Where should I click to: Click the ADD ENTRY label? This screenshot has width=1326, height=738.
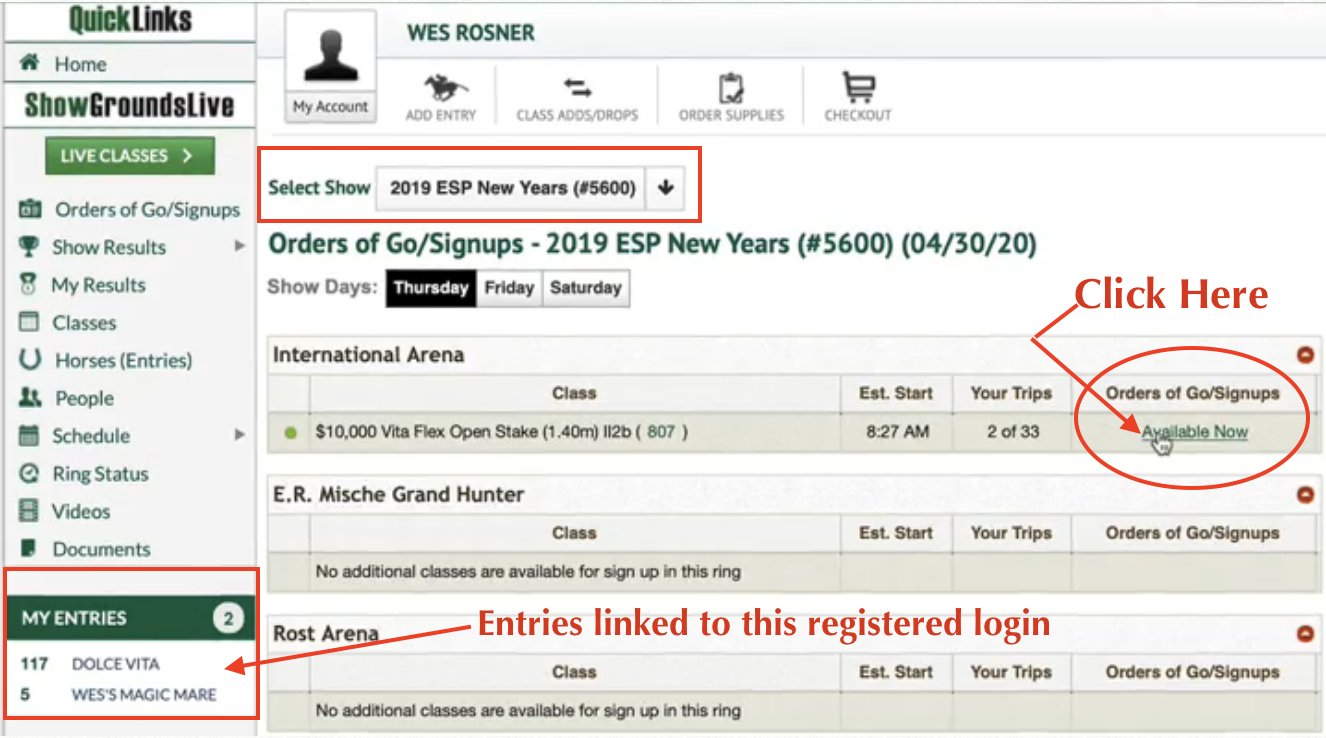pyautogui.click(x=441, y=115)
